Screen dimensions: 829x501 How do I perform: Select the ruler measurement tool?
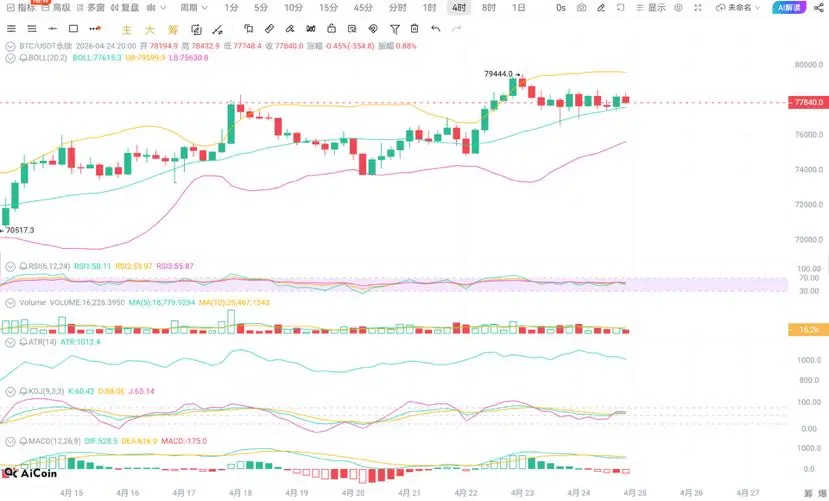[269, 29]
